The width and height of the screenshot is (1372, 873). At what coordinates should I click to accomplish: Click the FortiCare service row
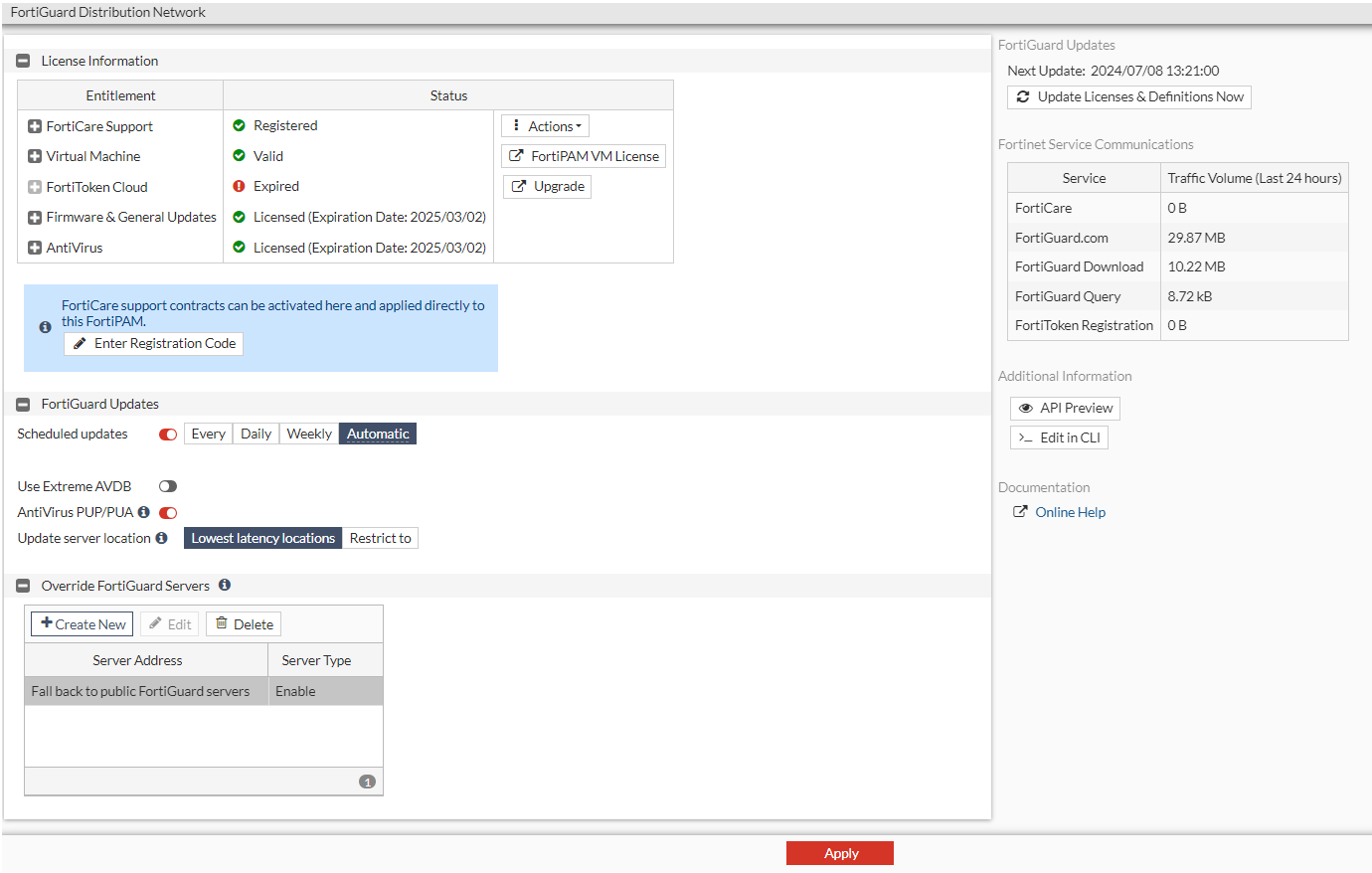coord(1178,208)
